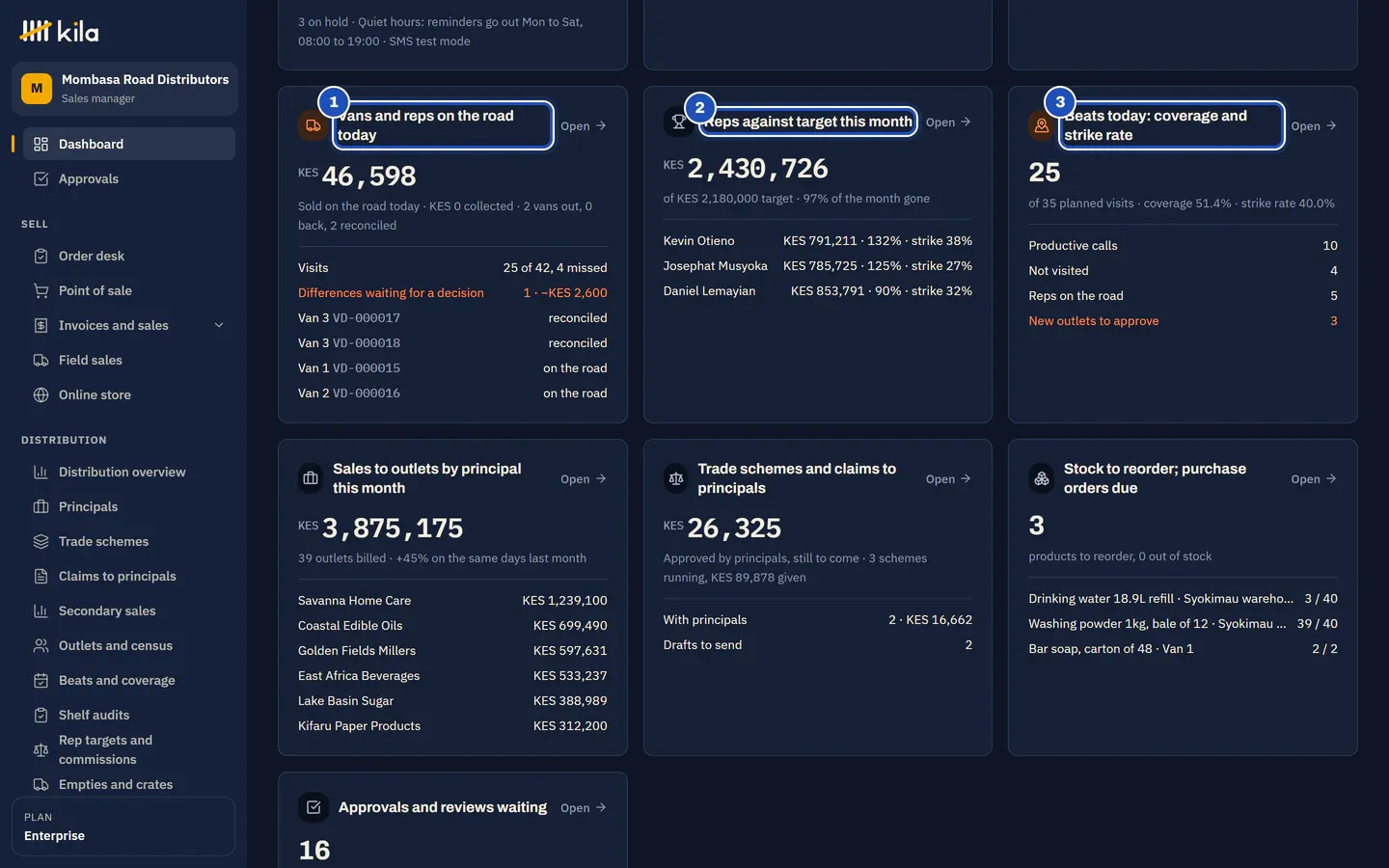Click the briefcase icon on sales by principal card
The width and height of the screenshot is (1389, 868).
click(311, 478)
